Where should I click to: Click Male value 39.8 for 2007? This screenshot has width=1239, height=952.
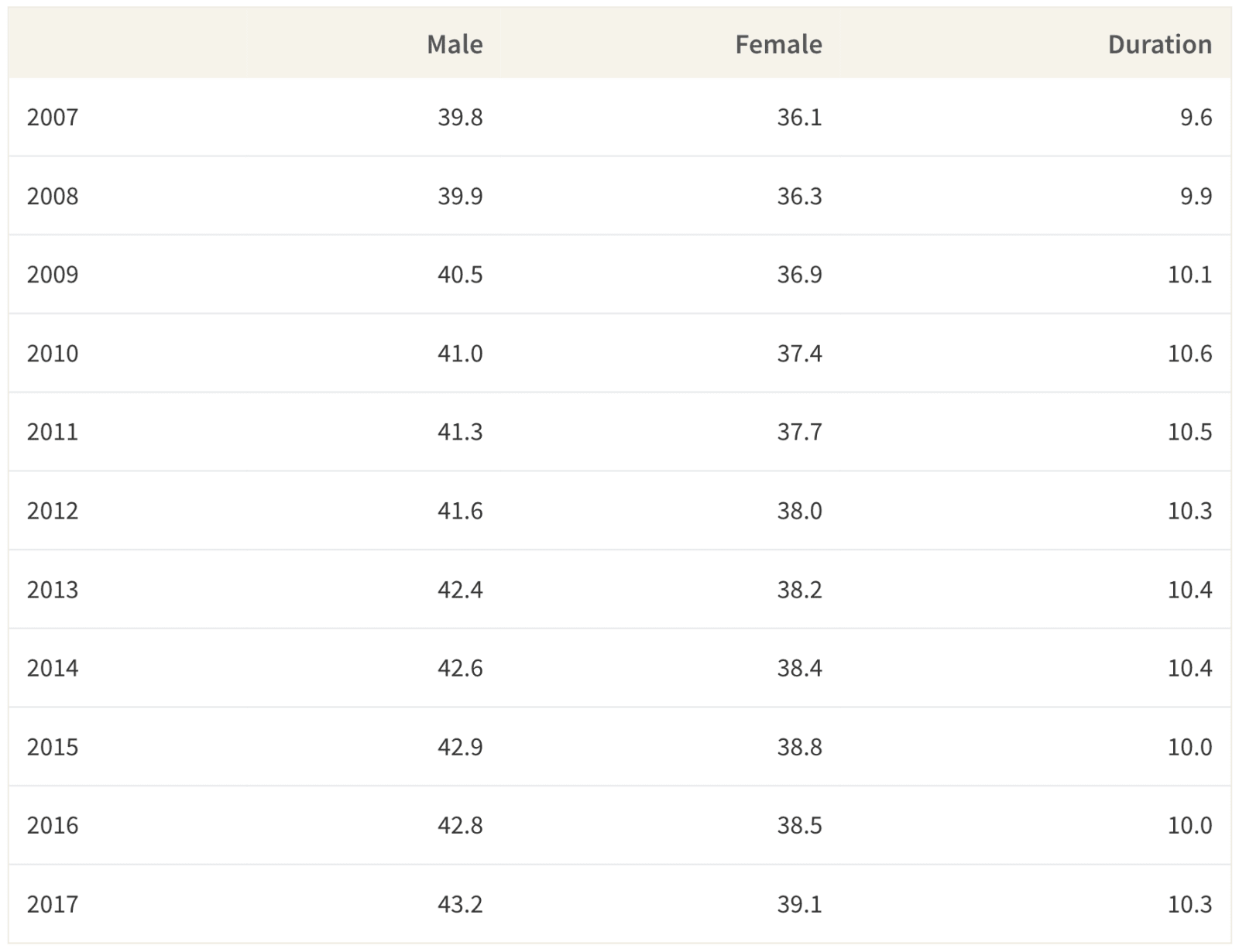click(460, 118)
